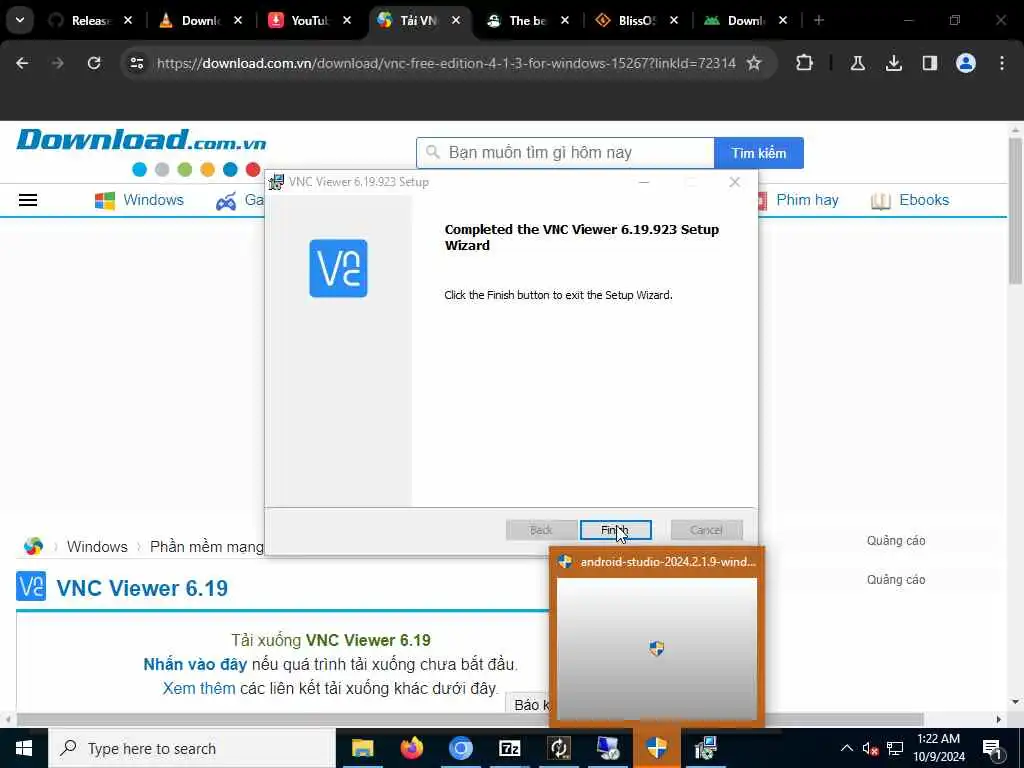Click the VNC logo in setup wizard
Screen dimensions: 1024x768
coord(338,268)
